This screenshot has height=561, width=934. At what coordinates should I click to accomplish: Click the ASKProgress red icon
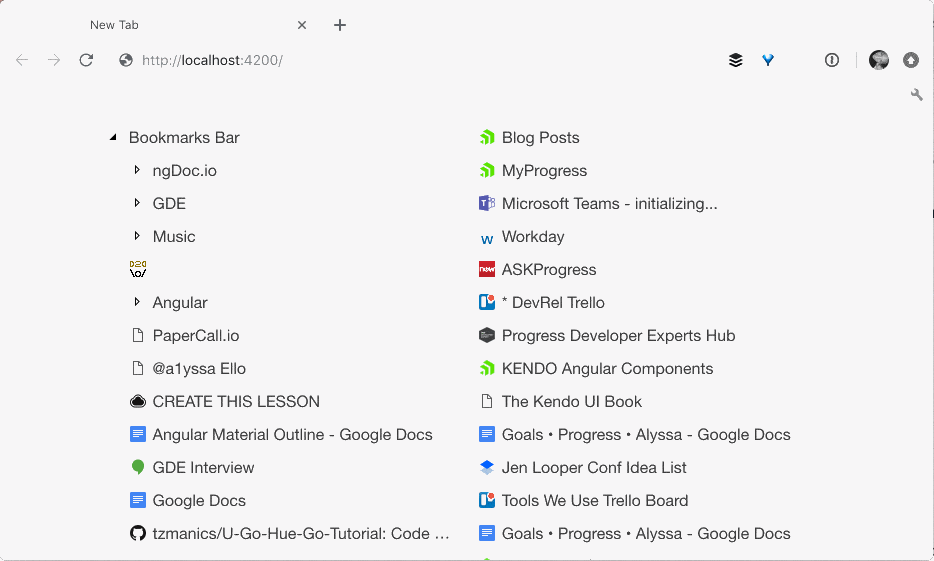487,269
